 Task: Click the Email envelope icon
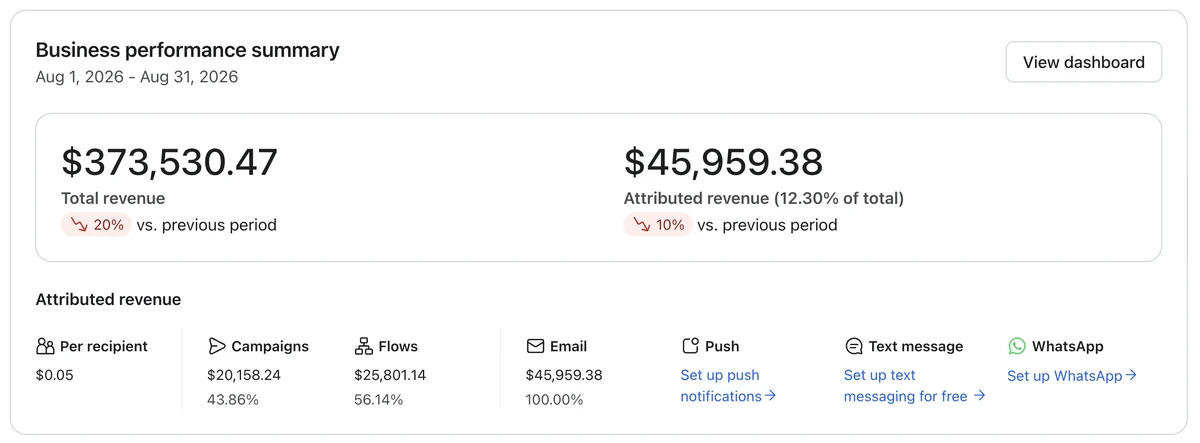click(535, 347)
